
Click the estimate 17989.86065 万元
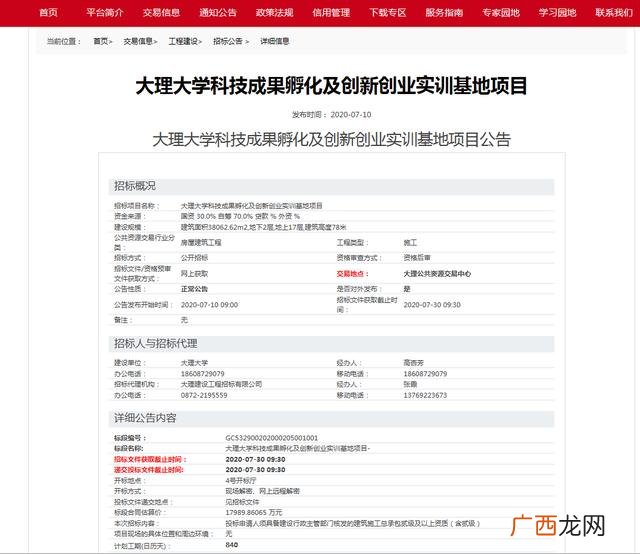tap(253, 512)
